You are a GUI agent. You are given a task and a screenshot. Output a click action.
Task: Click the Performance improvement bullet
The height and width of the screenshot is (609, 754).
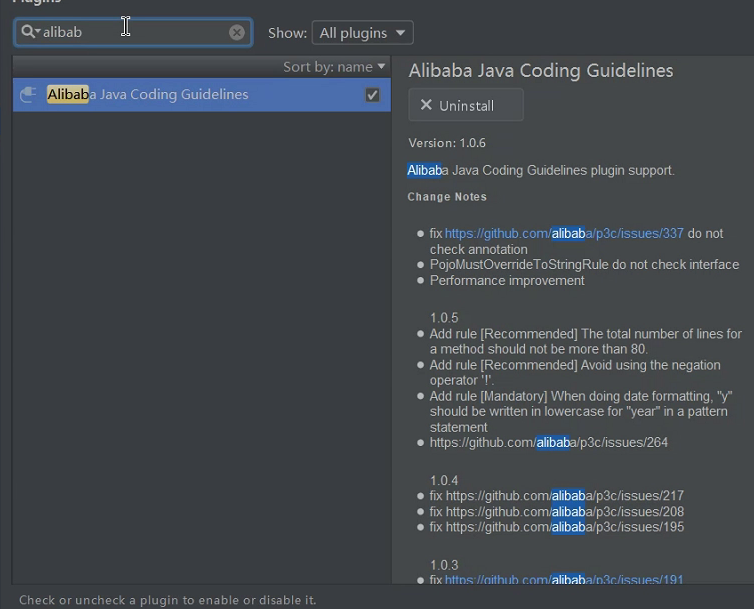[507, 280]
